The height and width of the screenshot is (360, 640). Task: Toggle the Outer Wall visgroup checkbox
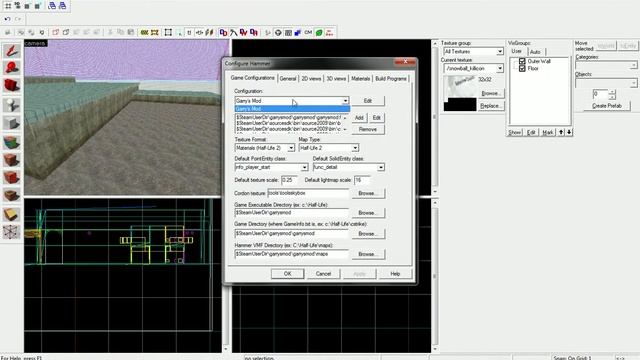tap(522, 61)
